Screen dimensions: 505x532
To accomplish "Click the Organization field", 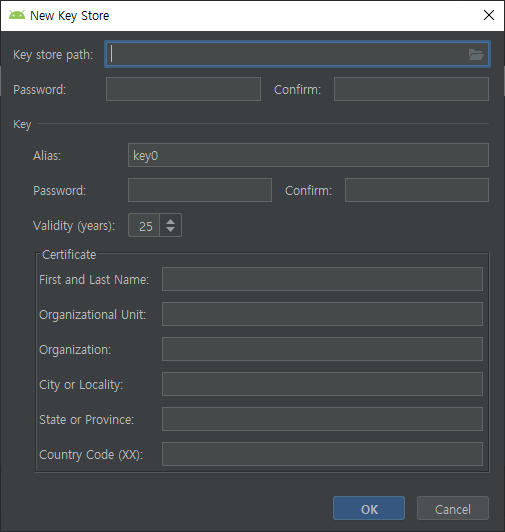I will tap(322, 349).
